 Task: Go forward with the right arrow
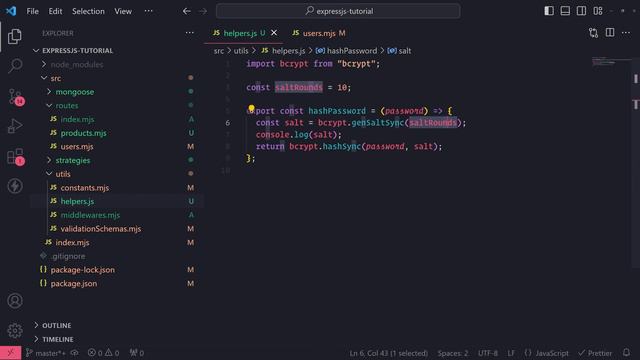coord(203,11)
